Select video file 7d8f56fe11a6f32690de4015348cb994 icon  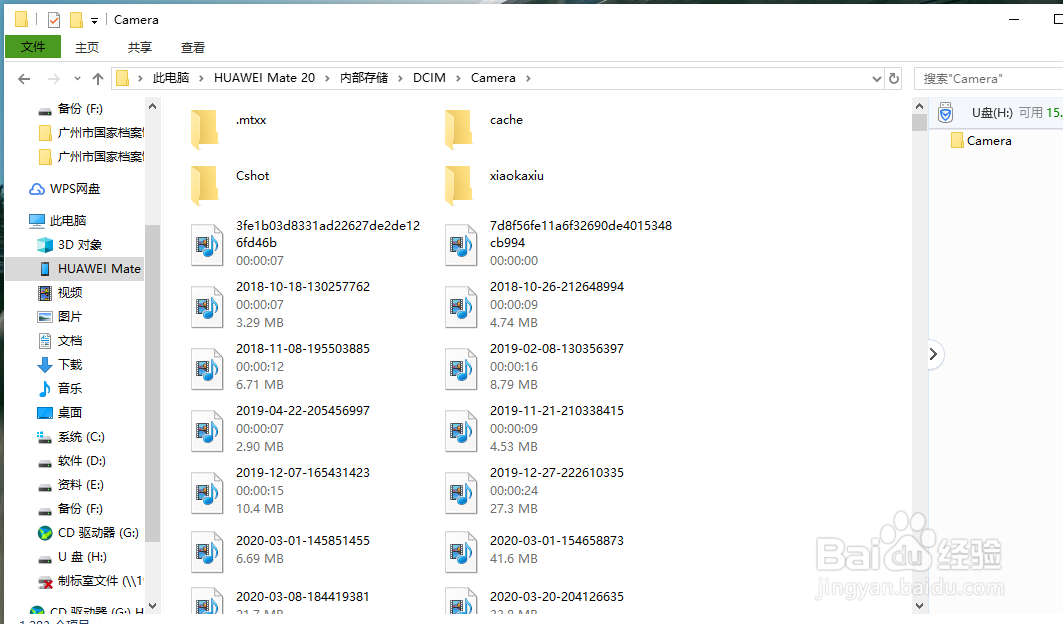[461, 245]
